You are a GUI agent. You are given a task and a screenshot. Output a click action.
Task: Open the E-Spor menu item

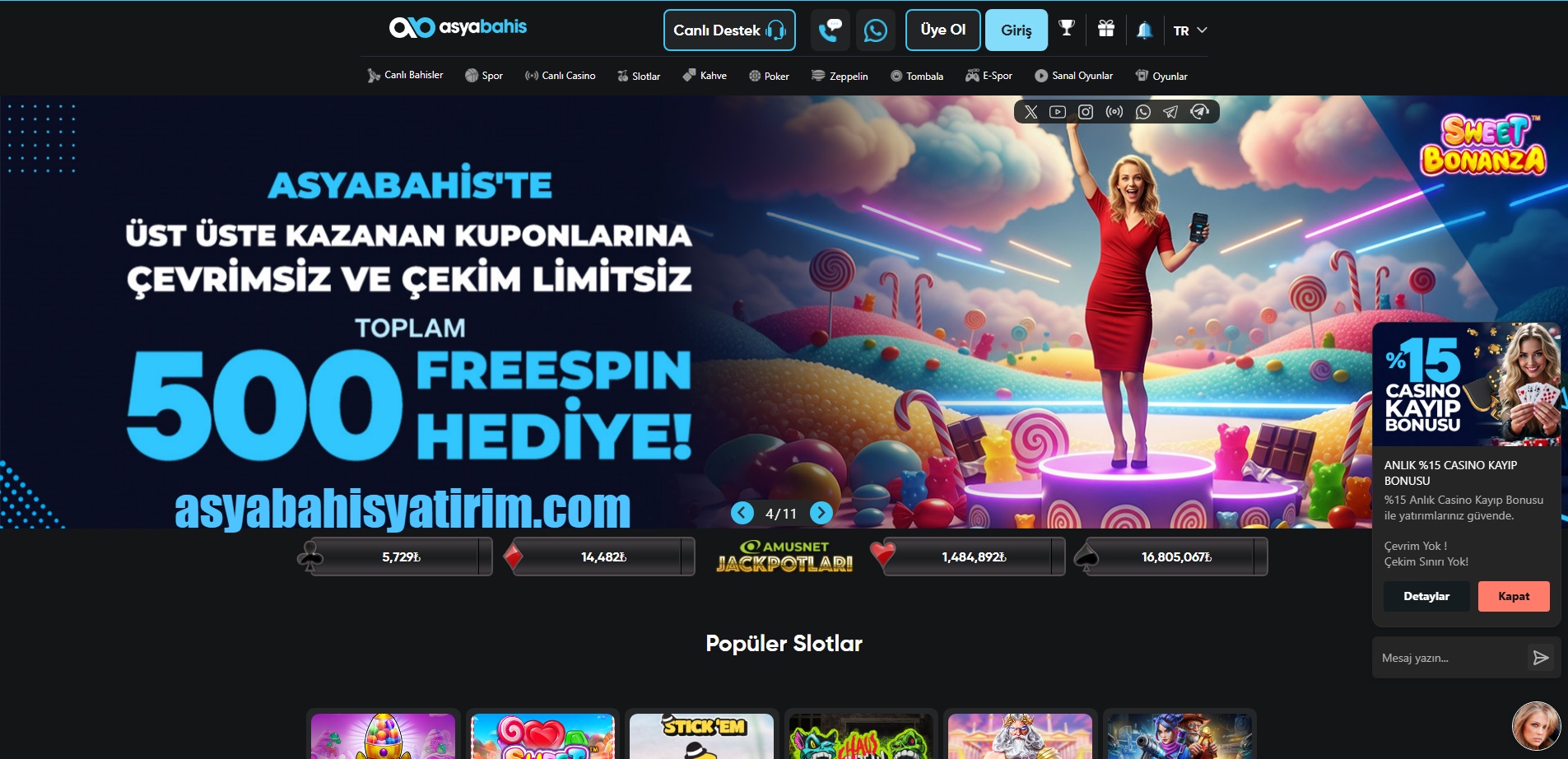[x=989, y=76]
